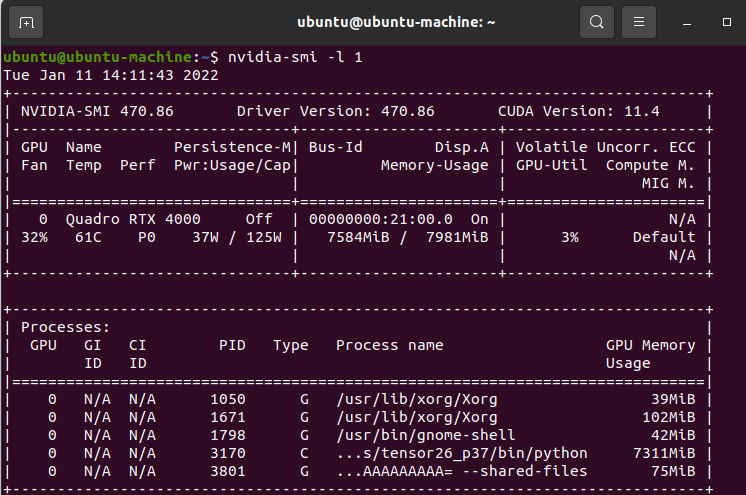Image resolution: width=746 pixels, height=495 pixels.
Task: Click the GPU Memory column header
Action: tap(650, 346)
